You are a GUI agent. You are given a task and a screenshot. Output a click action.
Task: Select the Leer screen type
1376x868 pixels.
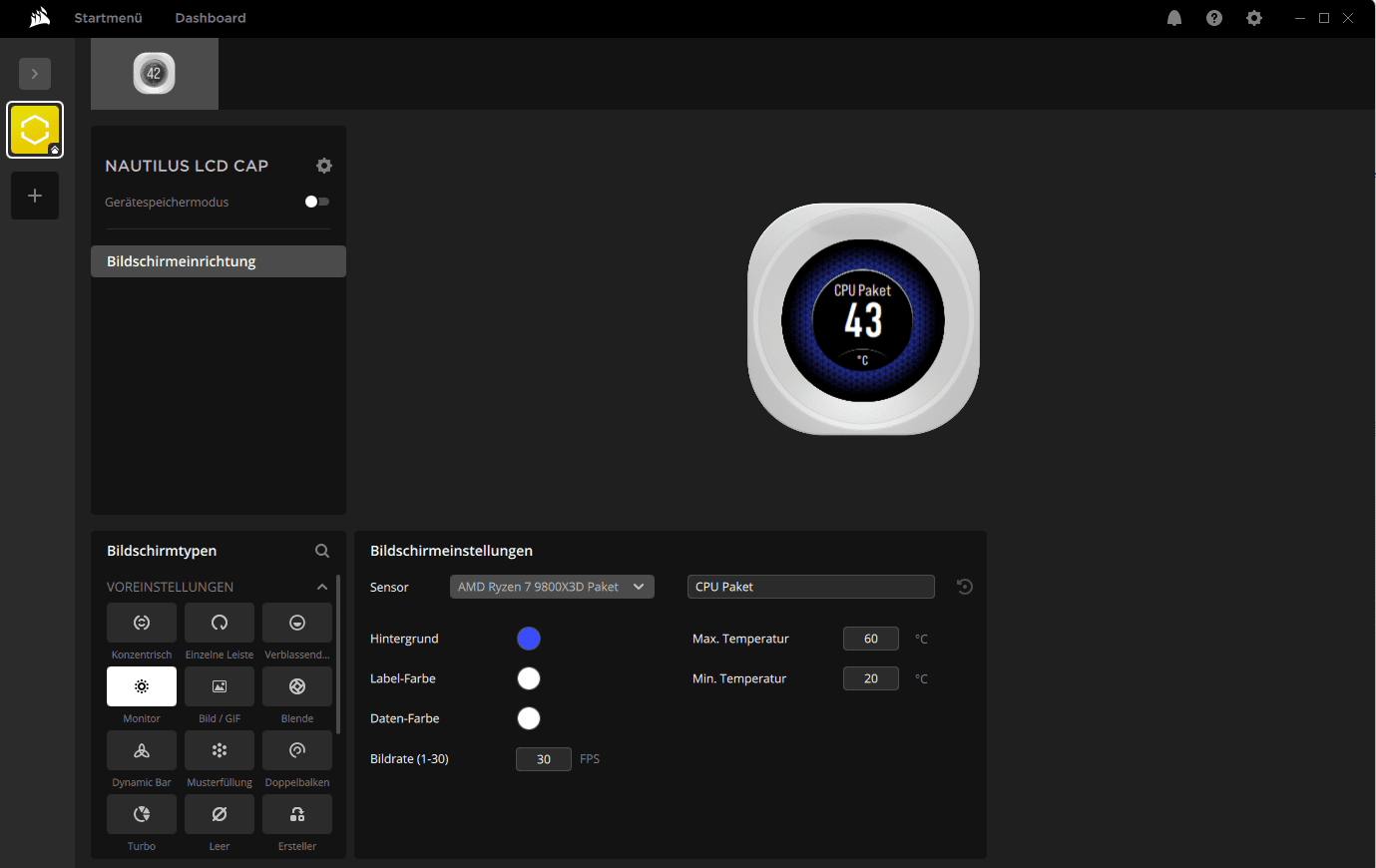click(220, 814)
